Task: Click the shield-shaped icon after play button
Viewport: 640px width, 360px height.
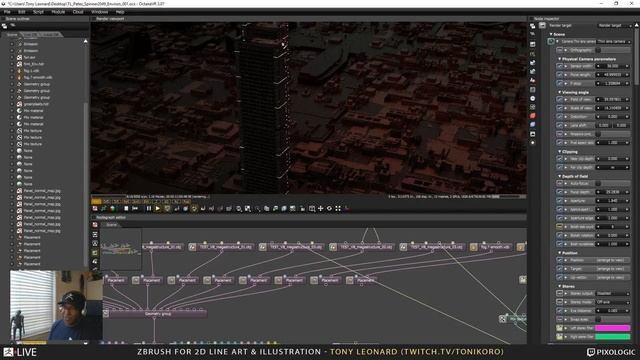Action: coord(167,209)
